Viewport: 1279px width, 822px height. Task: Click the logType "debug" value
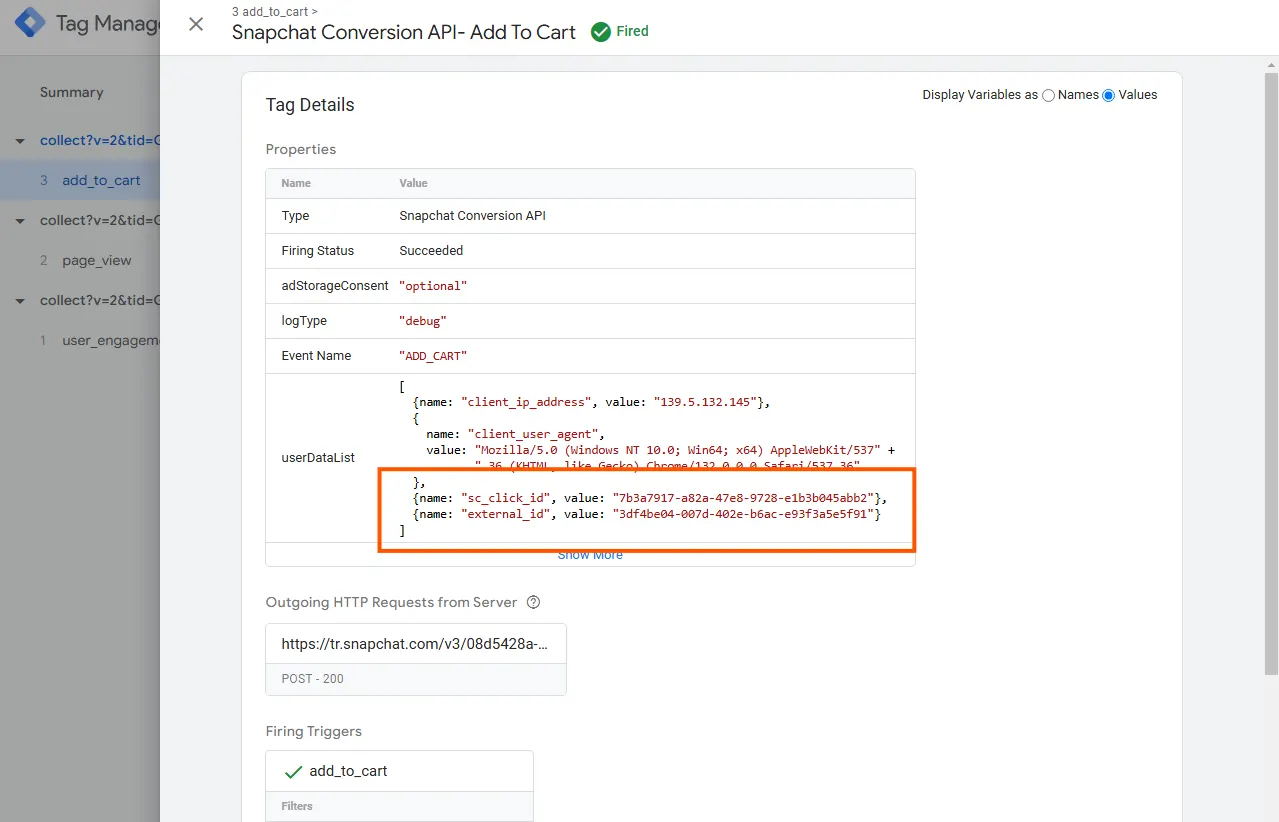click(x=422, y=321)
